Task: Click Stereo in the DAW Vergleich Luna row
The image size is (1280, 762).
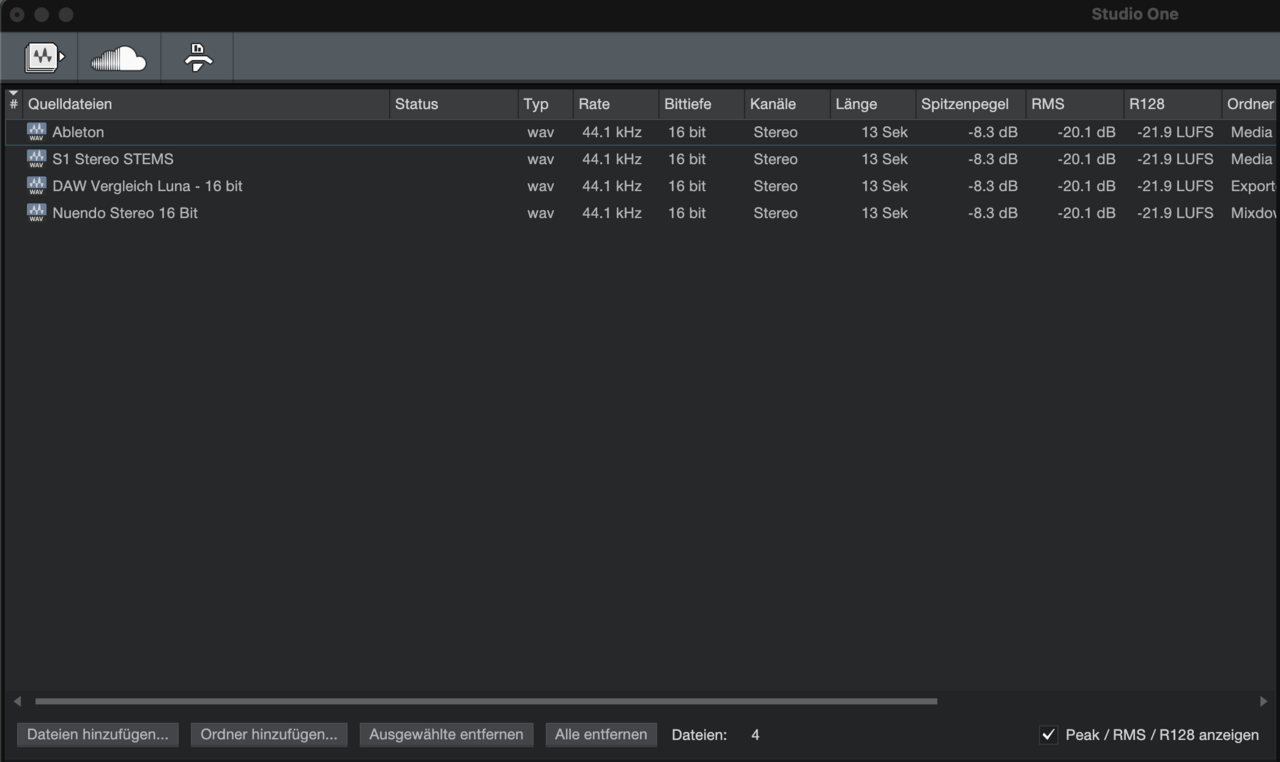Action: click(x=776, y=186)
